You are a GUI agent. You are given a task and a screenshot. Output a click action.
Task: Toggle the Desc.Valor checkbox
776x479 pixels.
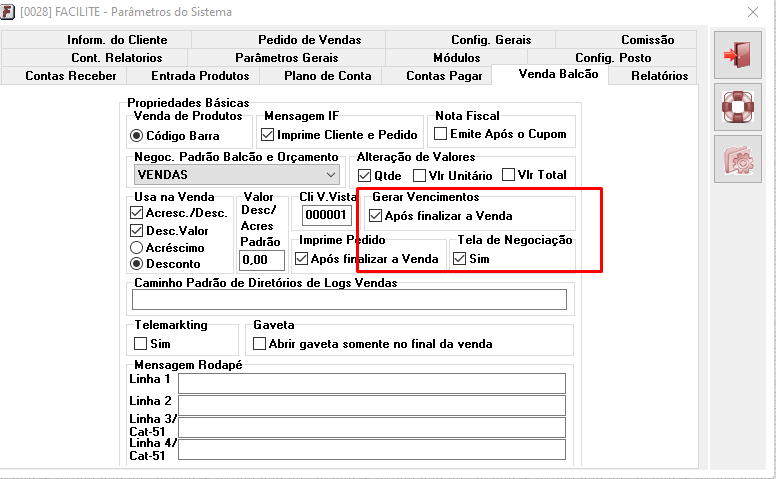pos(136,231)
